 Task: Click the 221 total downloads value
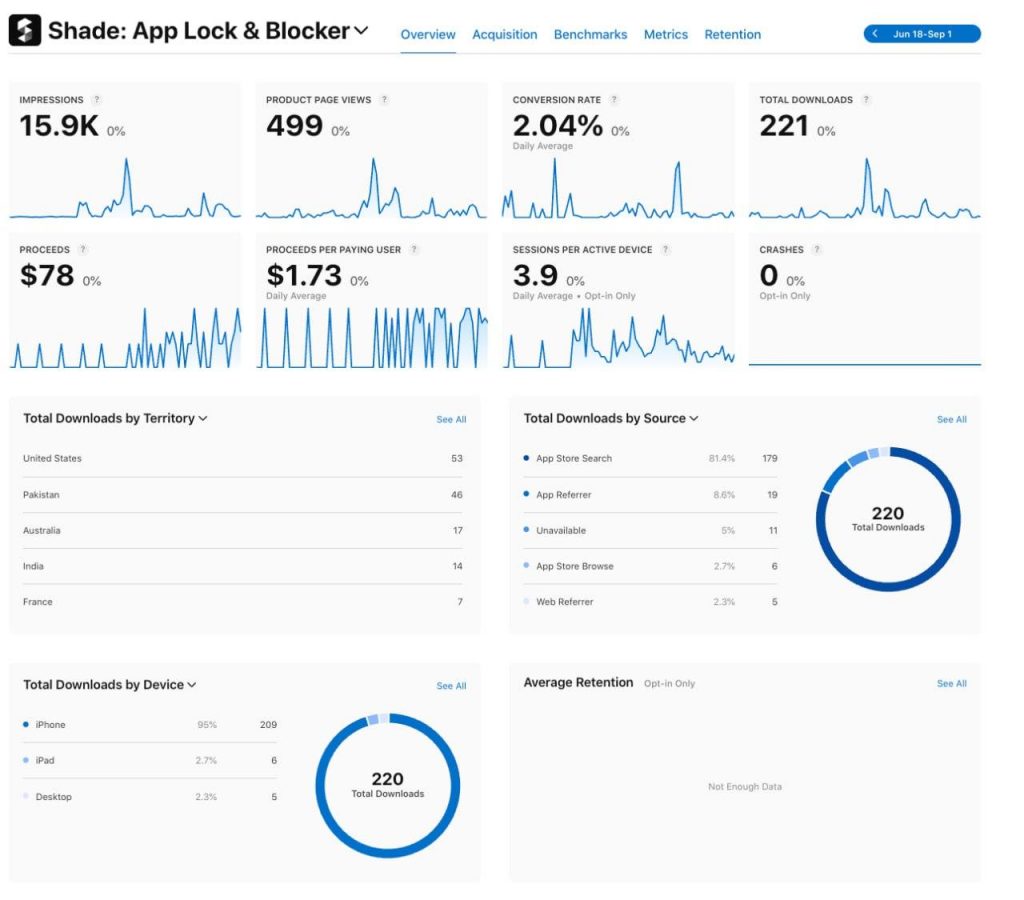point(784,125)
